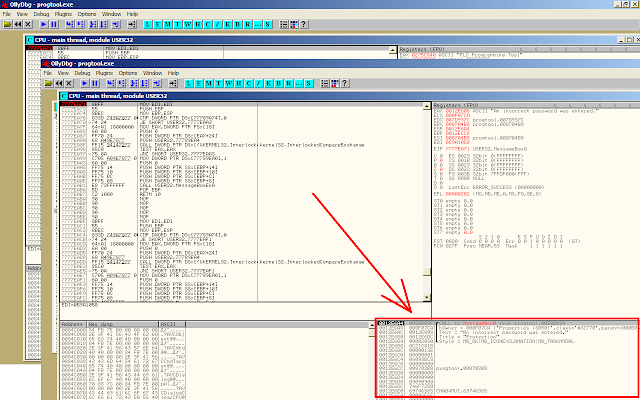
Task: Show Run trace with '...' button, front toolbar
Action: point(299,83)
